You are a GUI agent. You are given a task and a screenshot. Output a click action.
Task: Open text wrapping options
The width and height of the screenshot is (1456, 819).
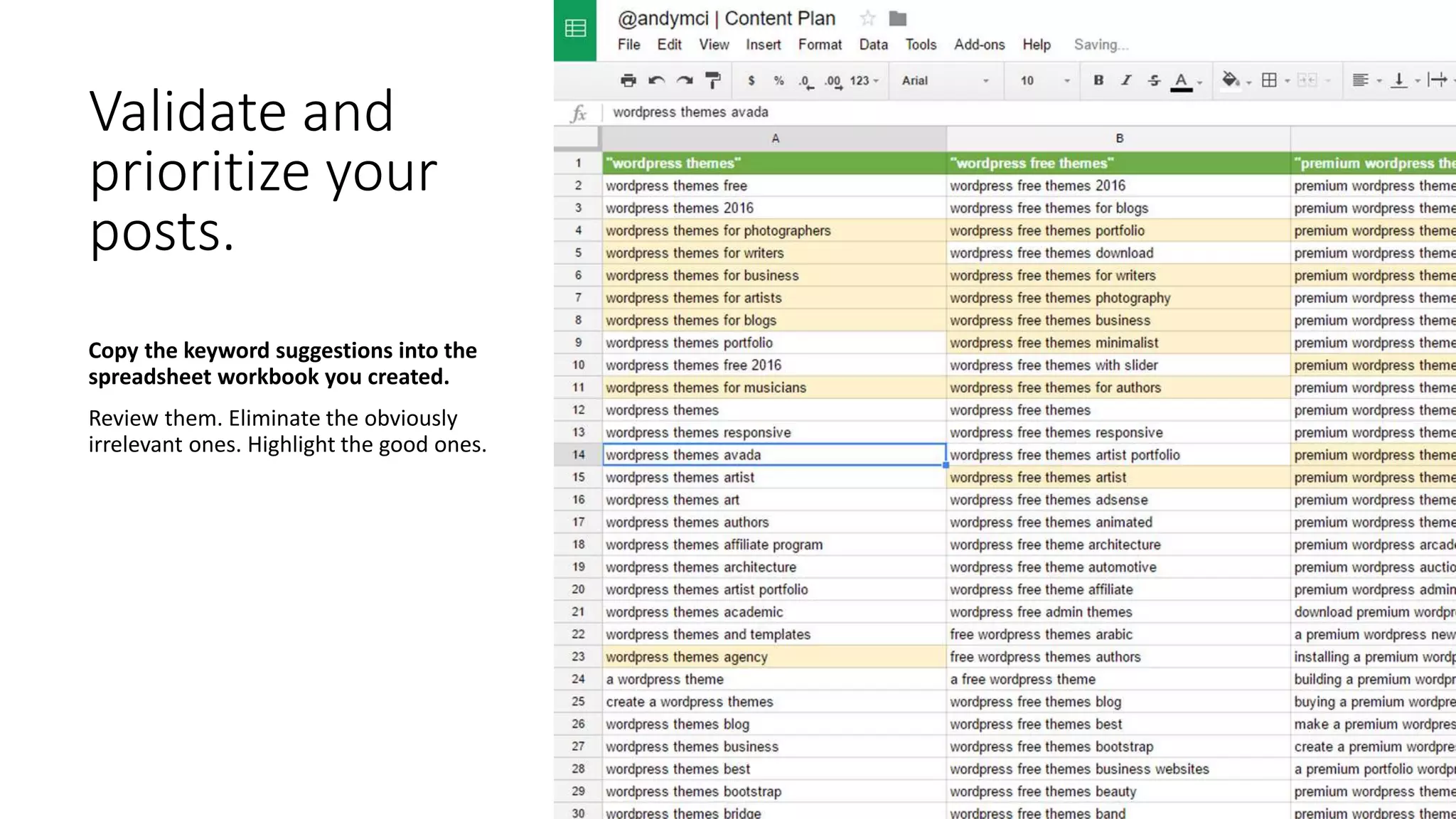(x=1438, y=80)
